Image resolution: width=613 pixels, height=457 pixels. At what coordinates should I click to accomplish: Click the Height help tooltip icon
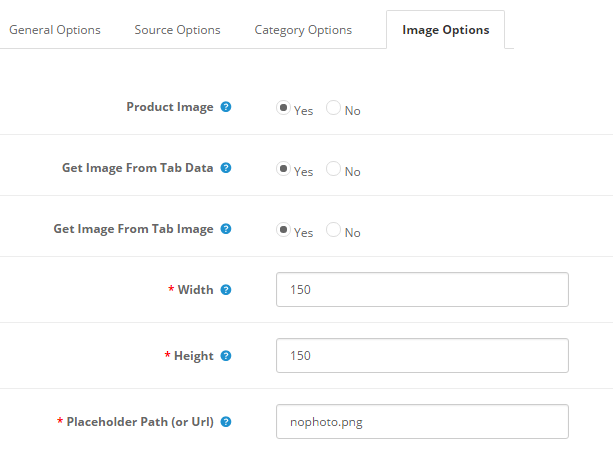click(x=226, y=356)
